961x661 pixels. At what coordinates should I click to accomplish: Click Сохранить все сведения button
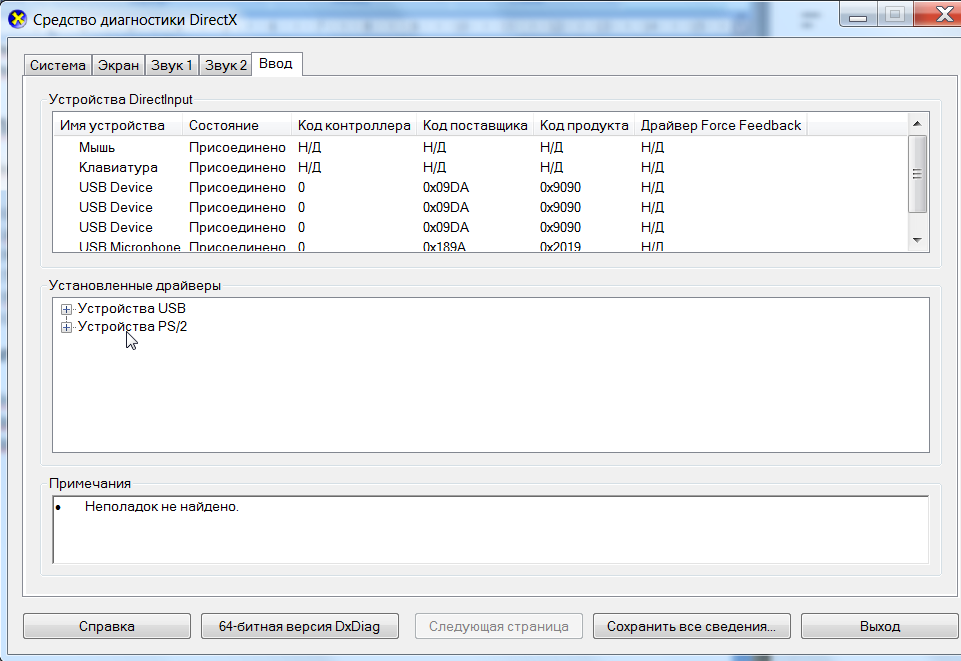coord(691,626)
